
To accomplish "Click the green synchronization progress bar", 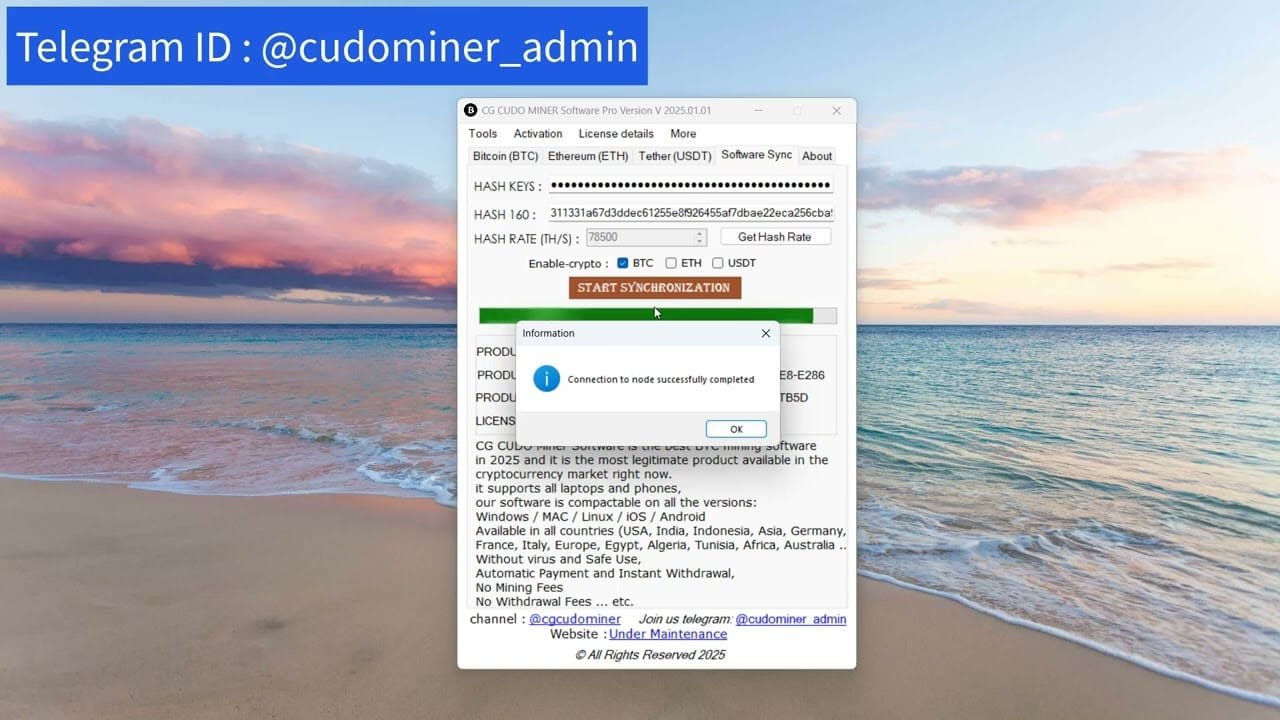I will 645,315.
